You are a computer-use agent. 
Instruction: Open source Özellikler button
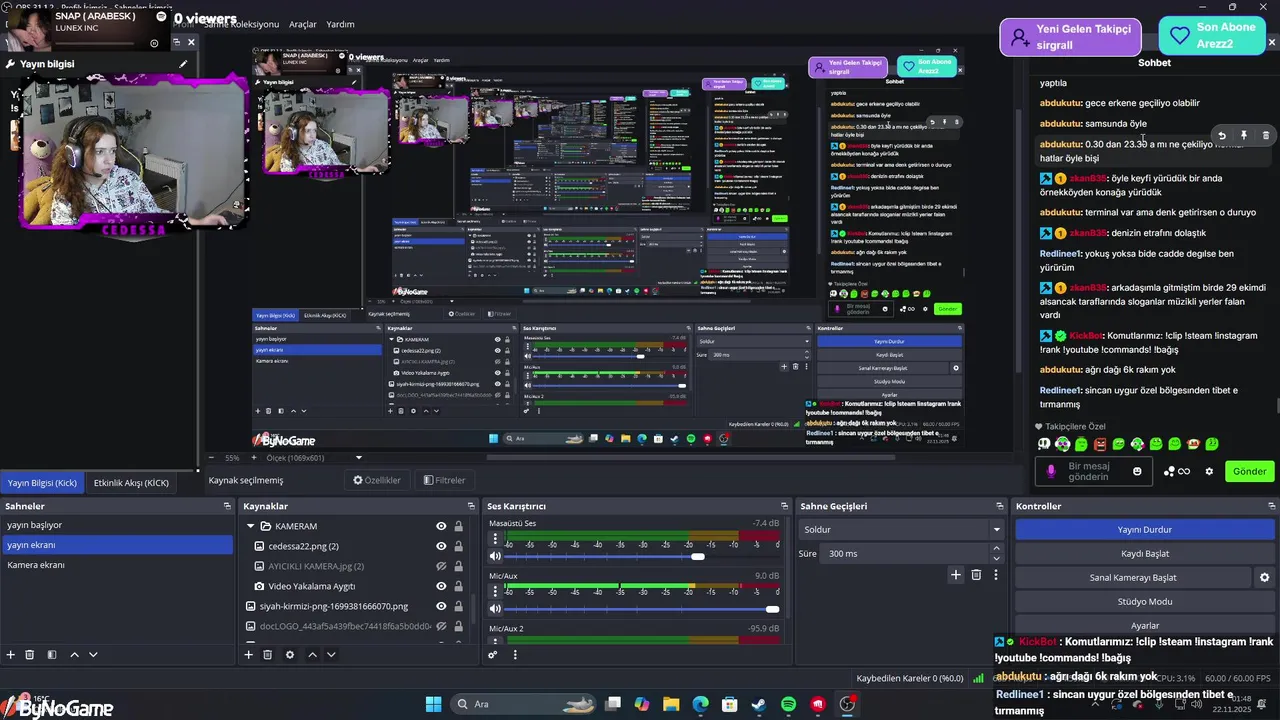click(x=377, y=480)
